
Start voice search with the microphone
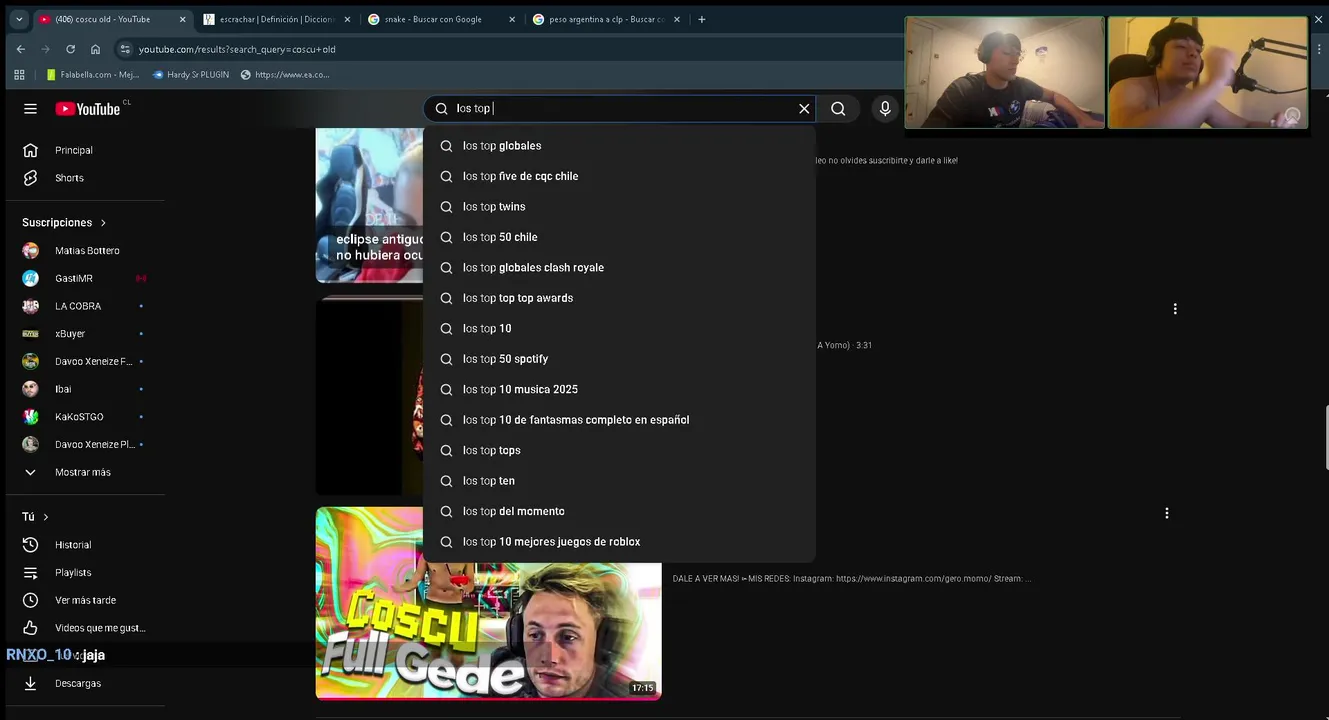885,109
